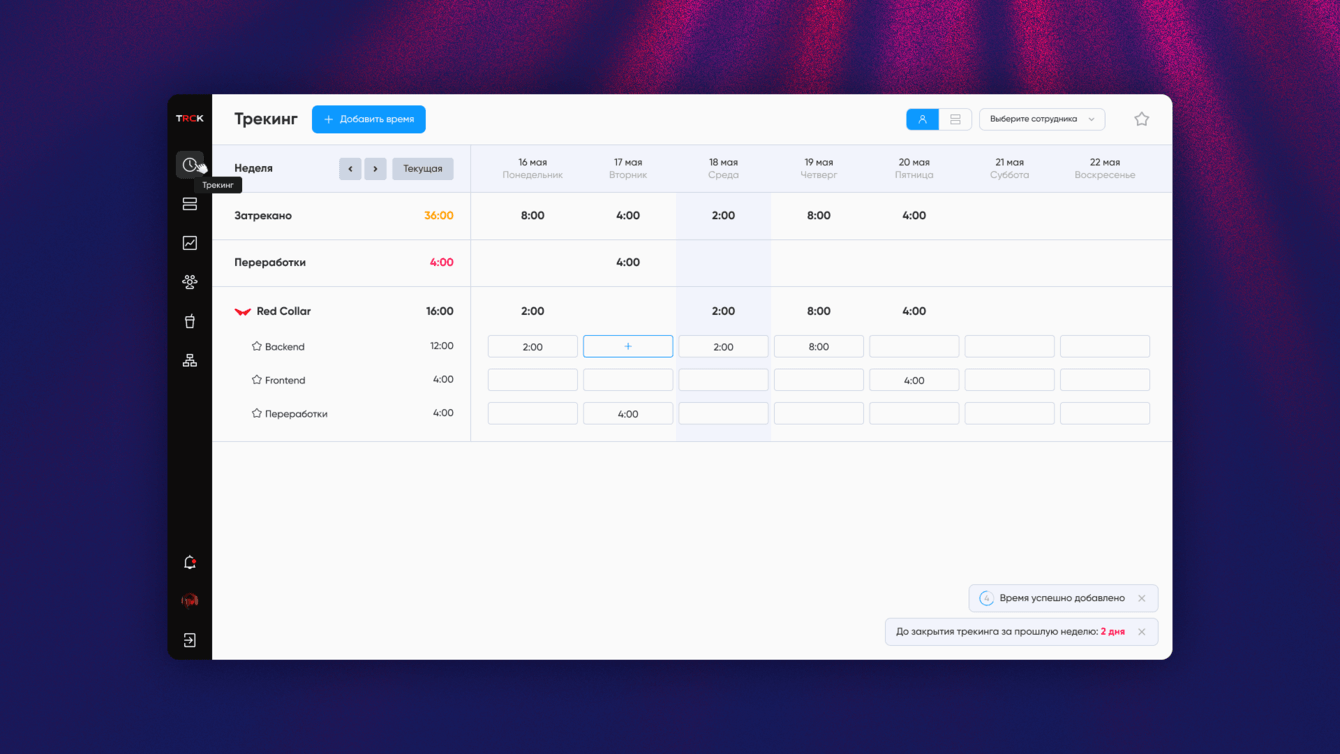
Task: Click the team members icon in sidebar
Action: click(189, 281)
